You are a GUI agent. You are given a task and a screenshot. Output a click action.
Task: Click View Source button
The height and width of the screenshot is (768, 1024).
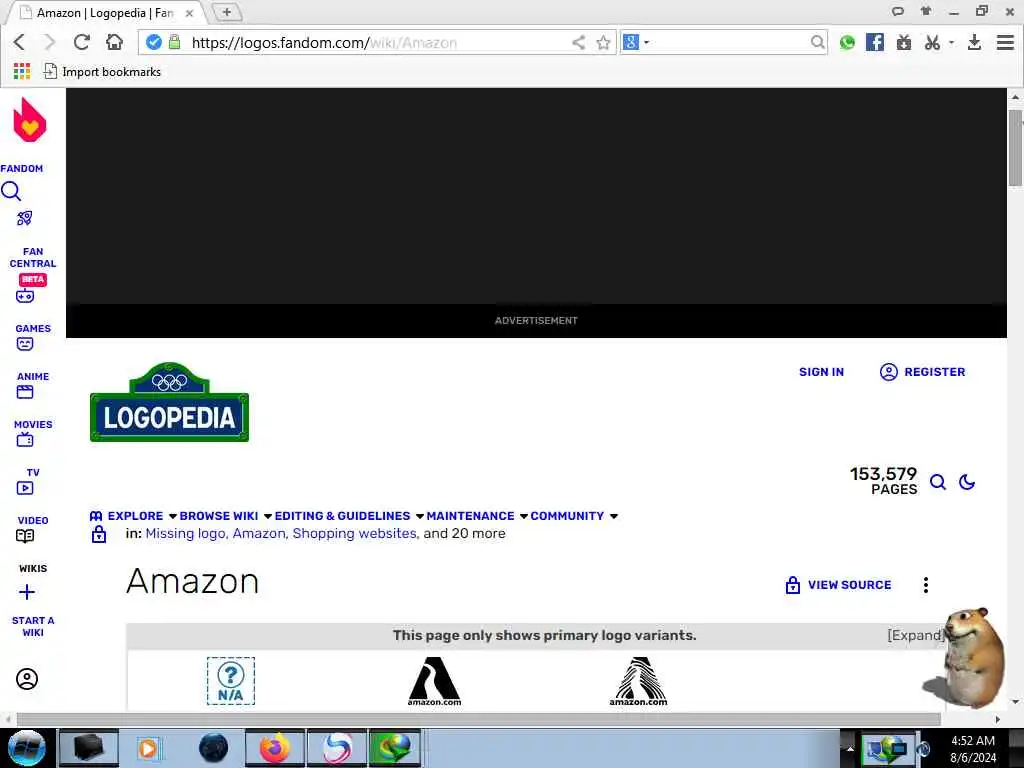[839, 585]
